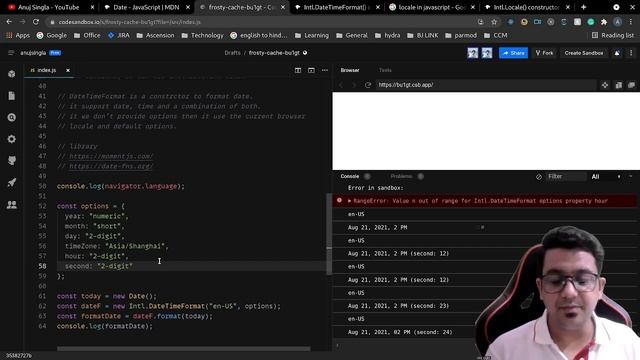This screenshot has width=640, height=360.
Task: Refresh the sandbox browser preview
Action: (x=368, y=85)
